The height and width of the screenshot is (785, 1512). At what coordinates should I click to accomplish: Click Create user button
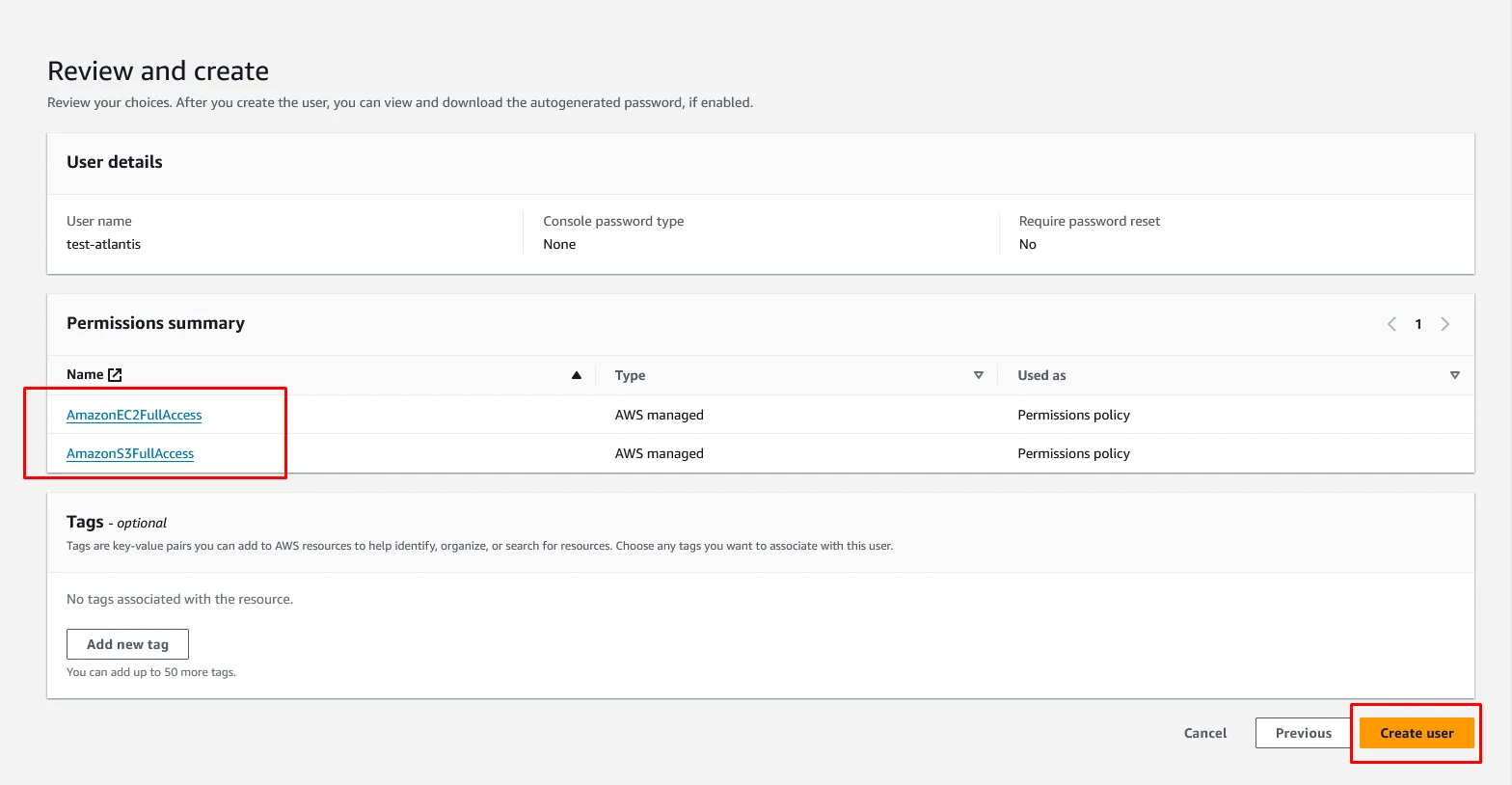click(1417, 733)
